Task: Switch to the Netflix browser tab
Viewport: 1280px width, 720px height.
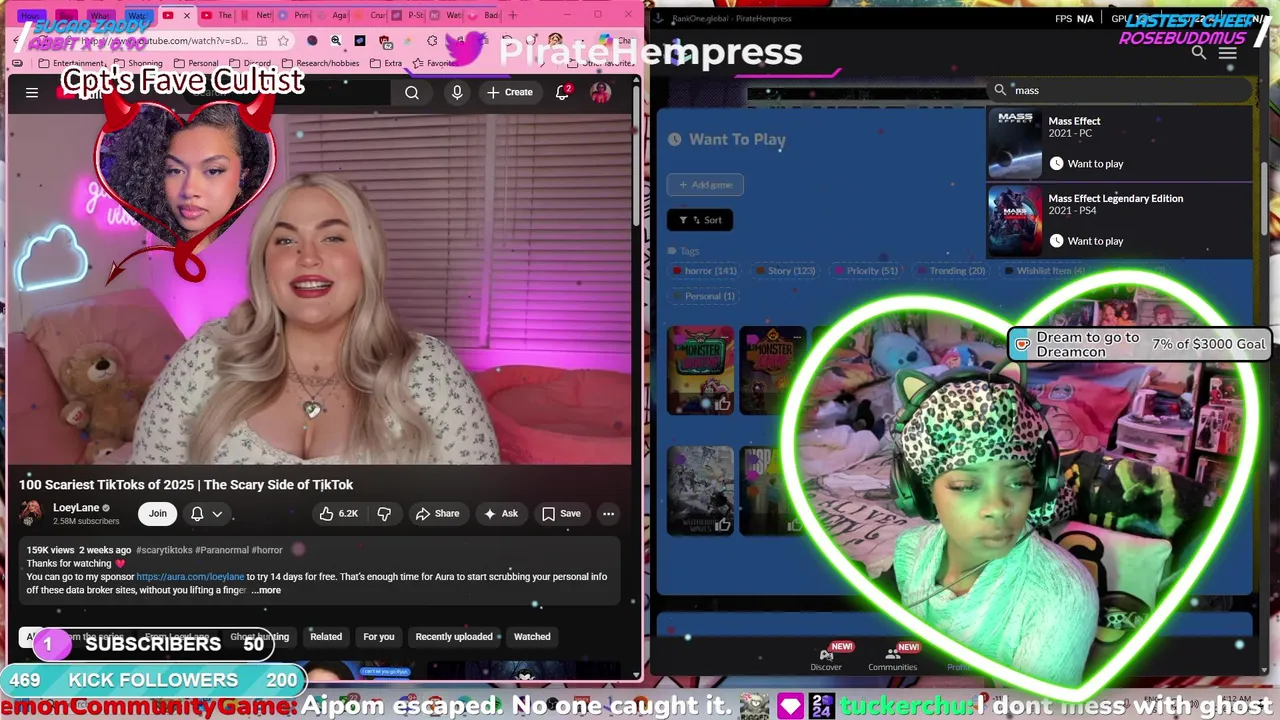Action: point(257,15)
